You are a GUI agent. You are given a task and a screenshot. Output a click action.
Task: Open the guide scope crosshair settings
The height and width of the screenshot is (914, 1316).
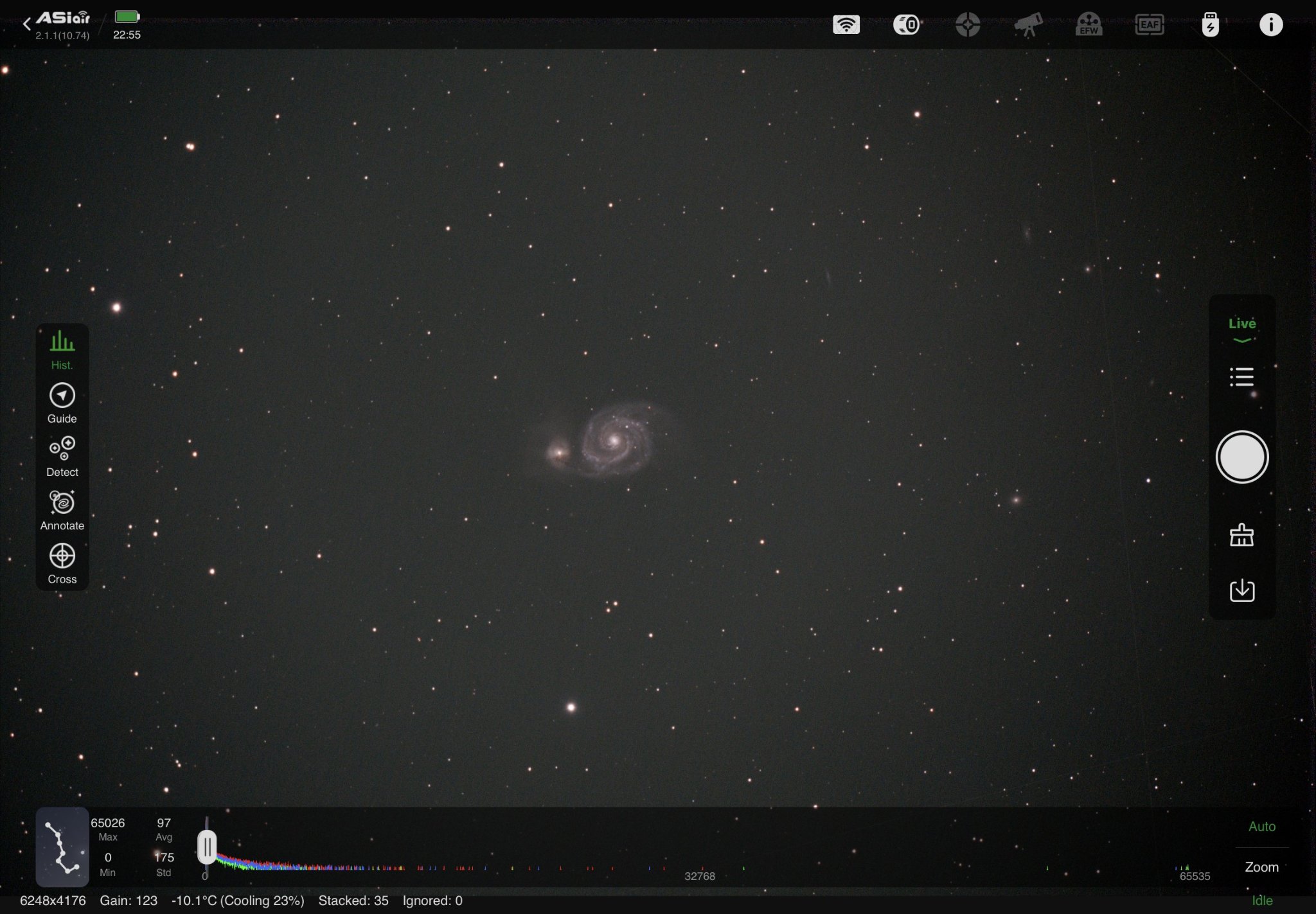(x=967, y=25)
